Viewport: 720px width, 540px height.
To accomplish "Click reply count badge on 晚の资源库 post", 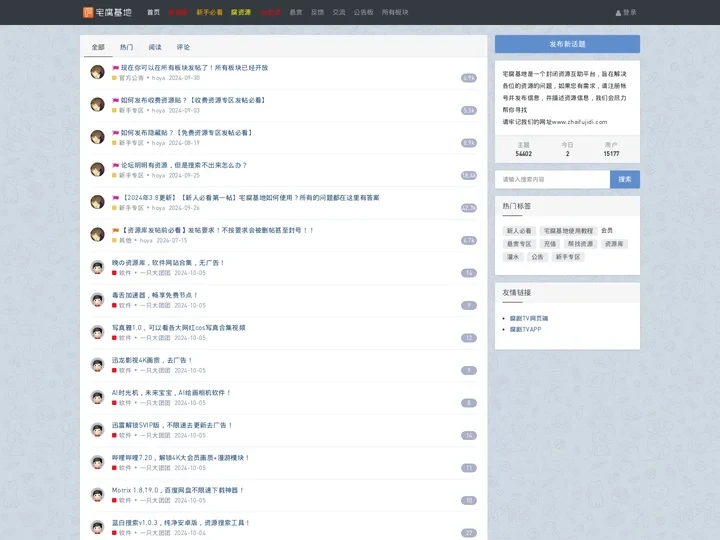I will coord(469,273).
